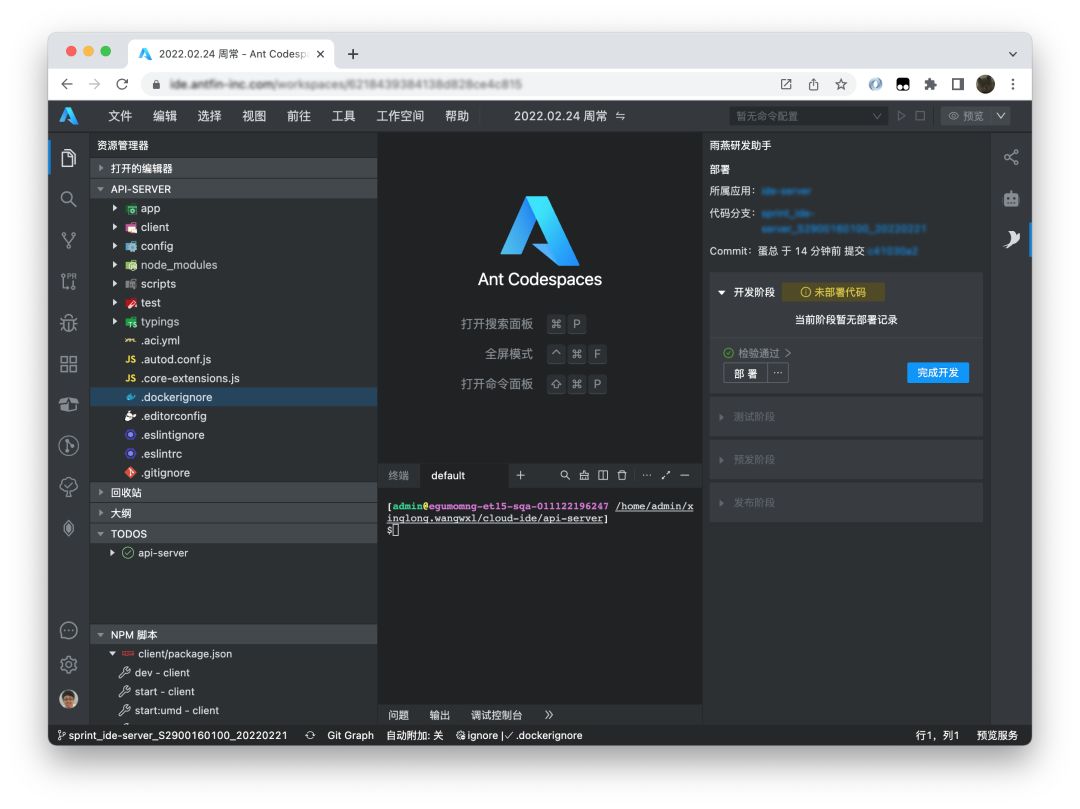Expand the 回收站 section
The image size is (1080, 809).
click(x=233, y=492)
